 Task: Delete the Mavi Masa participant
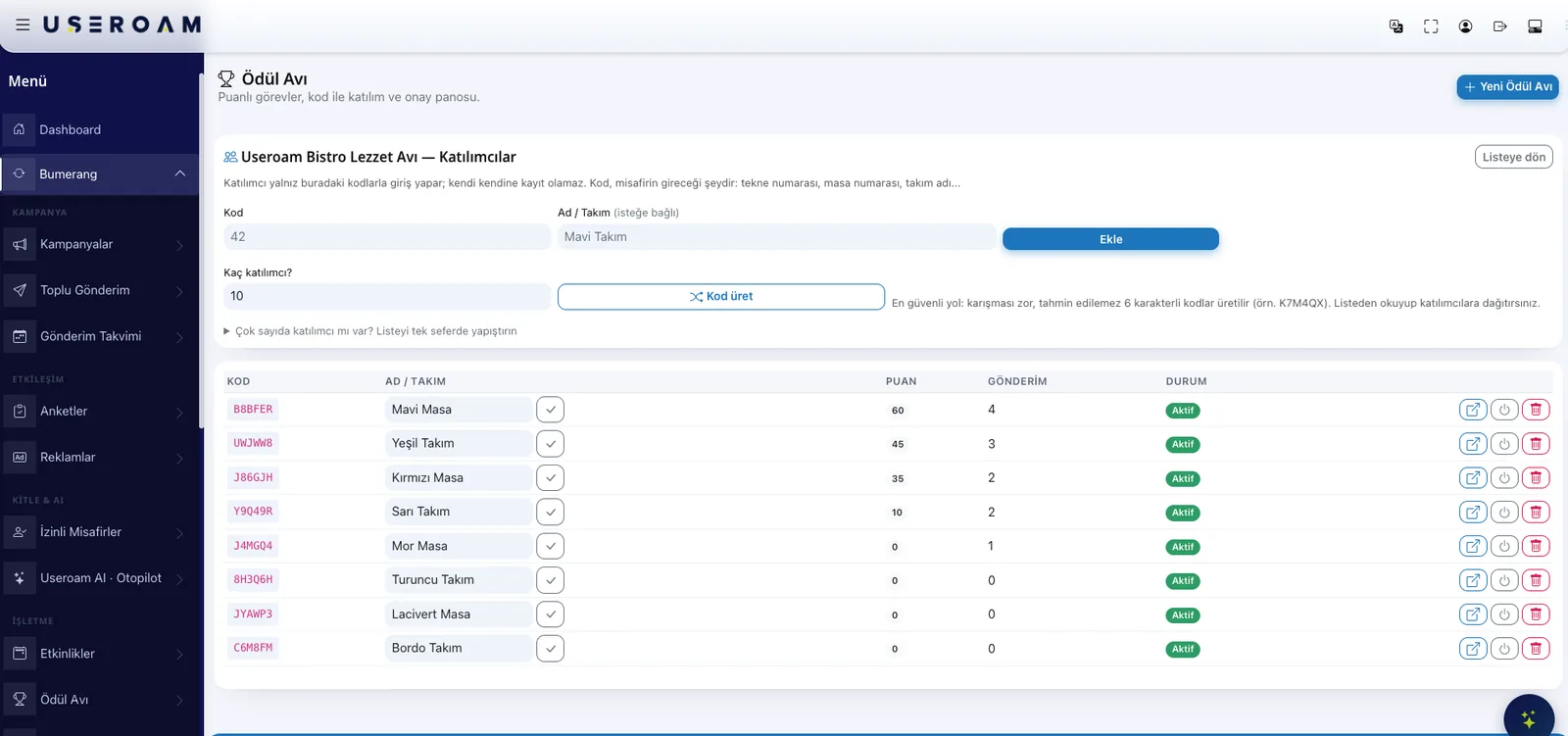click(1536, 410)
